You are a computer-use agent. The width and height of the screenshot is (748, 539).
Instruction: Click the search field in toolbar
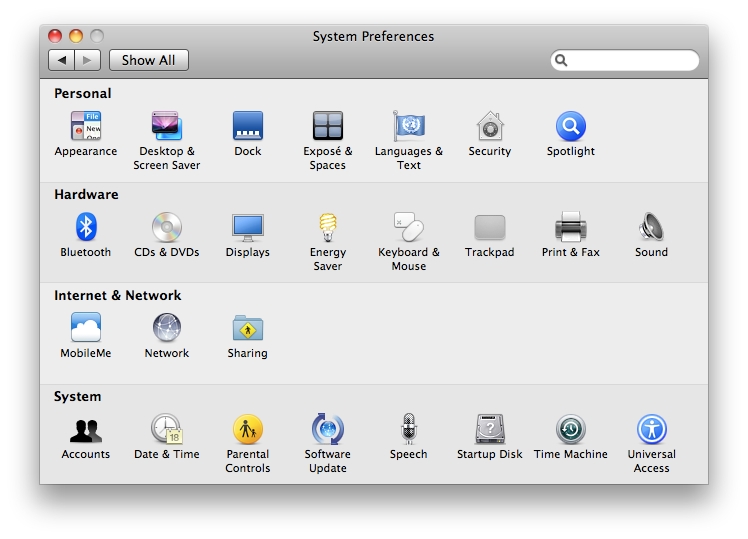632,61
